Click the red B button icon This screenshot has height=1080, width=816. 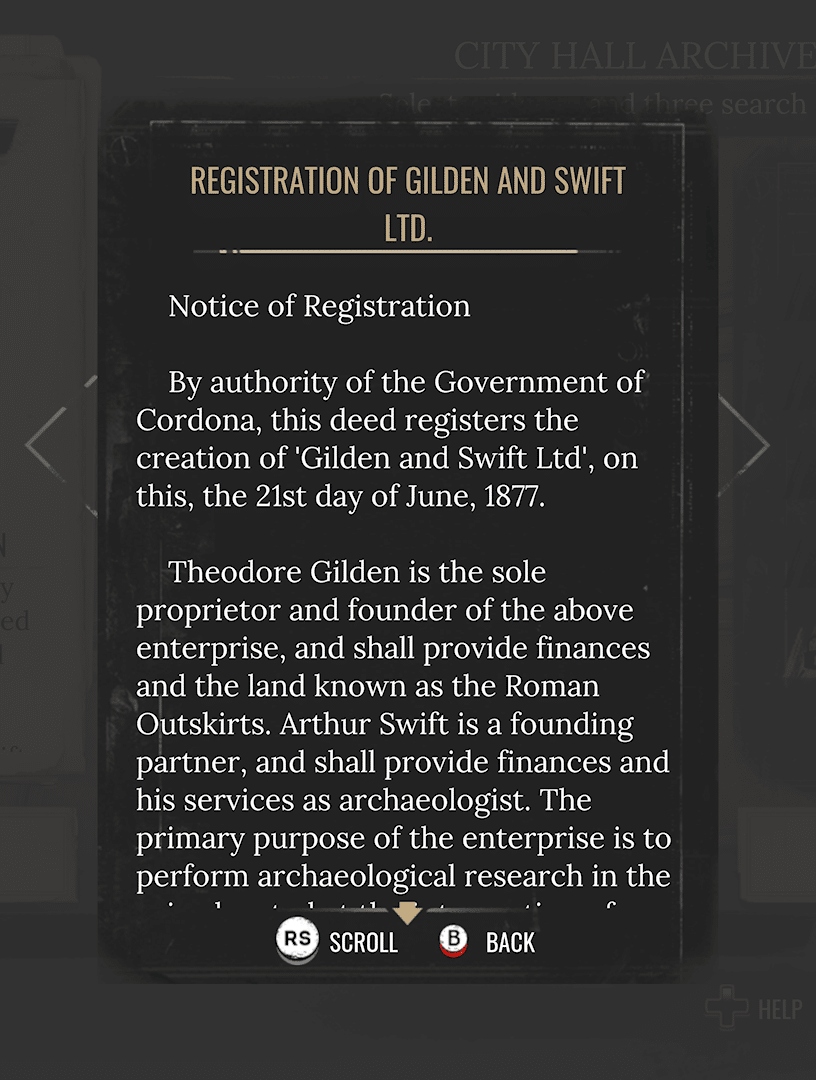pyautogui.click(x=454, y=940)
